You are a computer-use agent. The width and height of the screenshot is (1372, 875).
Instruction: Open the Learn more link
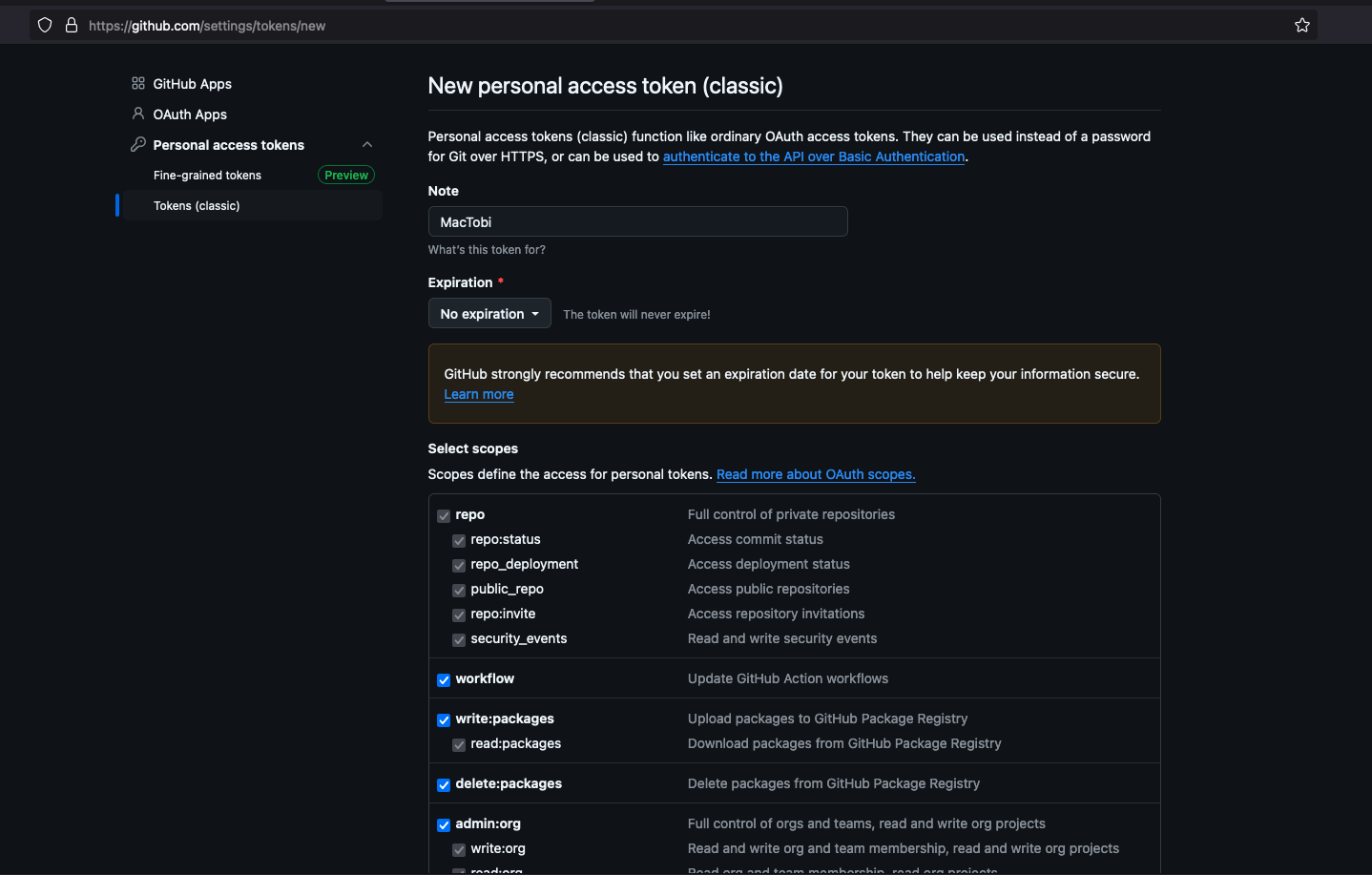click(479, 394)
